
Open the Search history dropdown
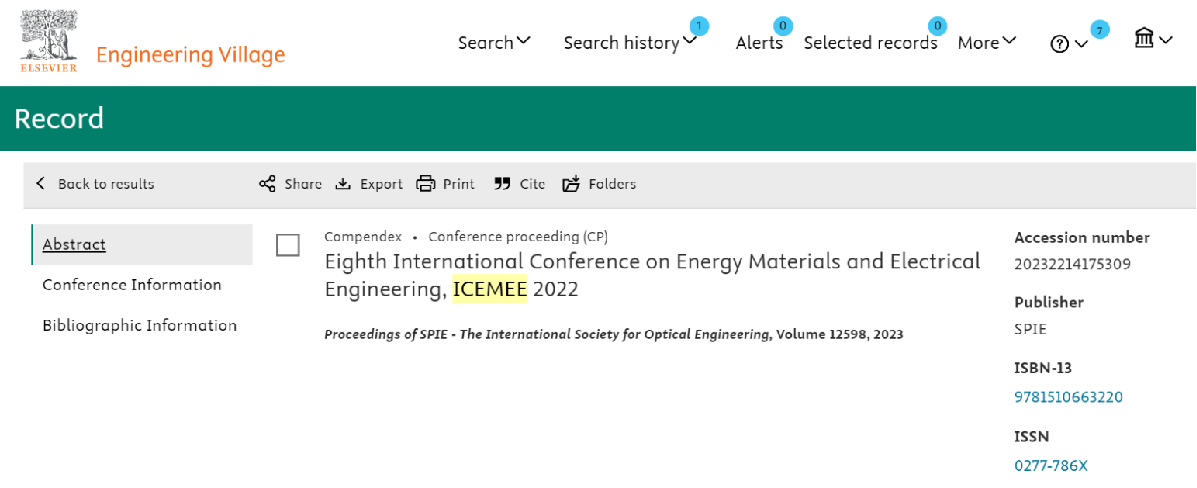pyautogui.click(x=630, y=43)
